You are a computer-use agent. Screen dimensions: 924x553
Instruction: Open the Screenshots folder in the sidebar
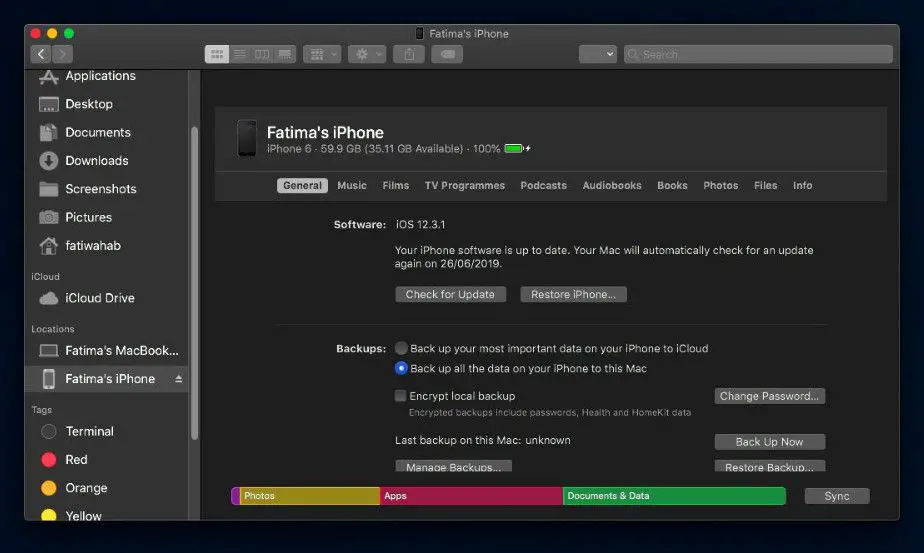[x=107, y=189]
